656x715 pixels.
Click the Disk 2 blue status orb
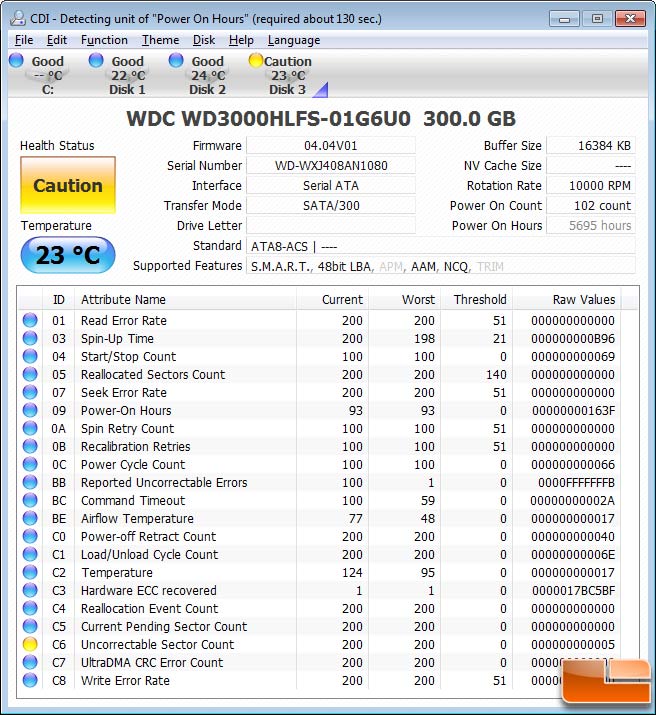176,61
